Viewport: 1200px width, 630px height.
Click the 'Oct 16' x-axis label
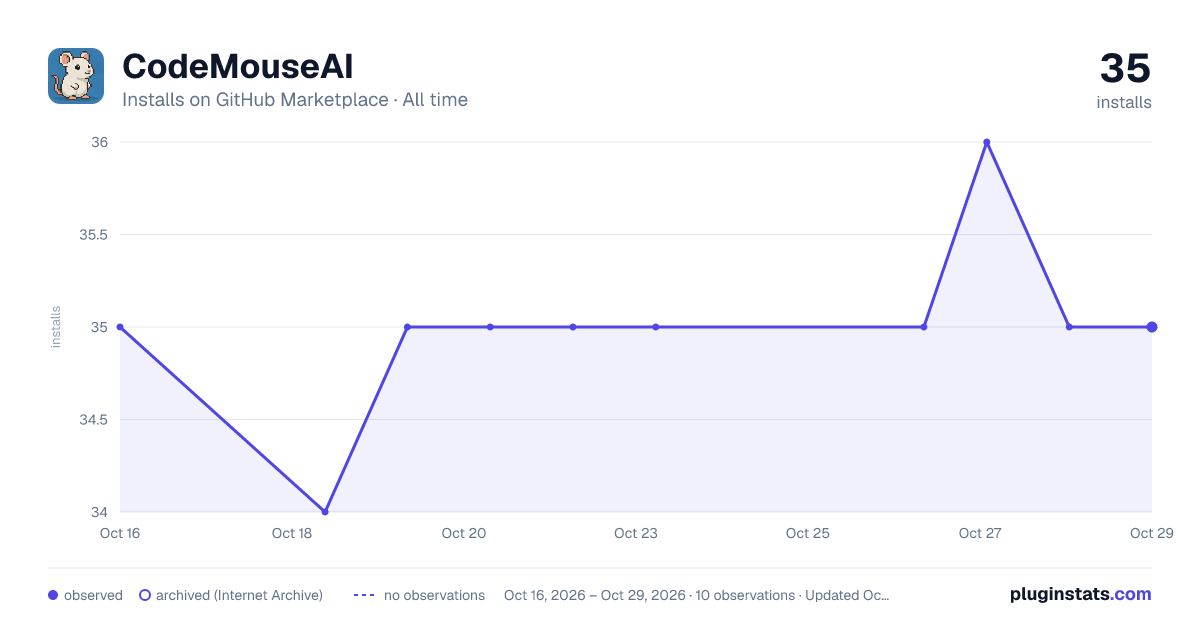coord(120,533)
